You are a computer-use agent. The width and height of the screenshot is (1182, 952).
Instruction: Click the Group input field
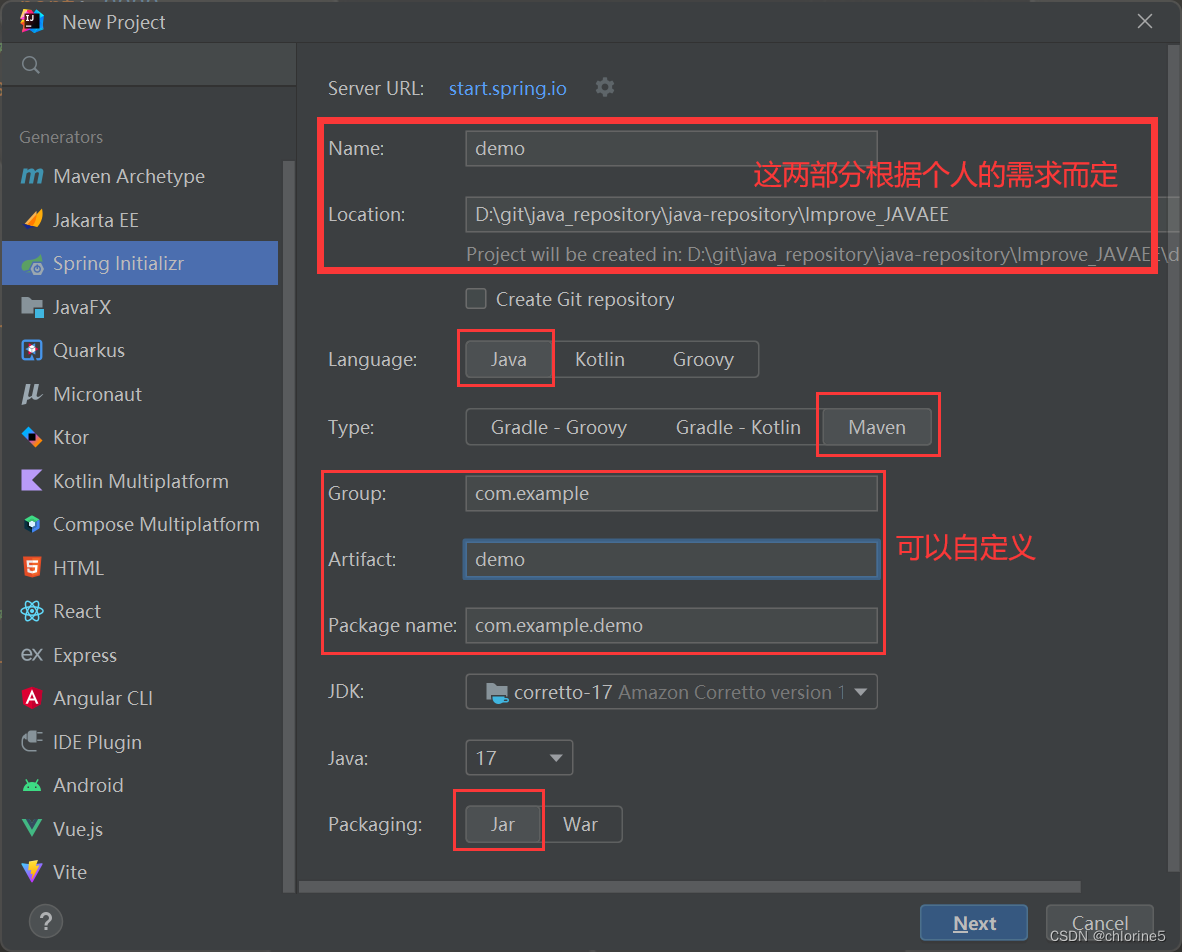(671, 494)
